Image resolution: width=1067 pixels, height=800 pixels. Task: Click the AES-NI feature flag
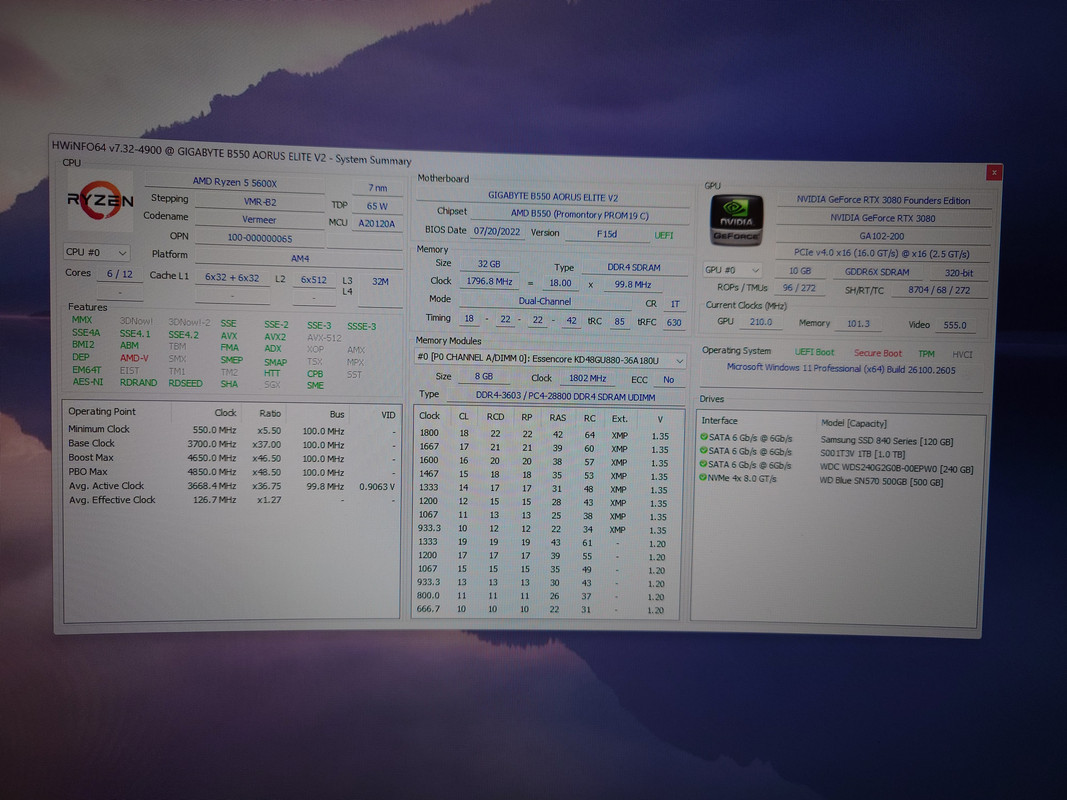click(x=88, y=382)
